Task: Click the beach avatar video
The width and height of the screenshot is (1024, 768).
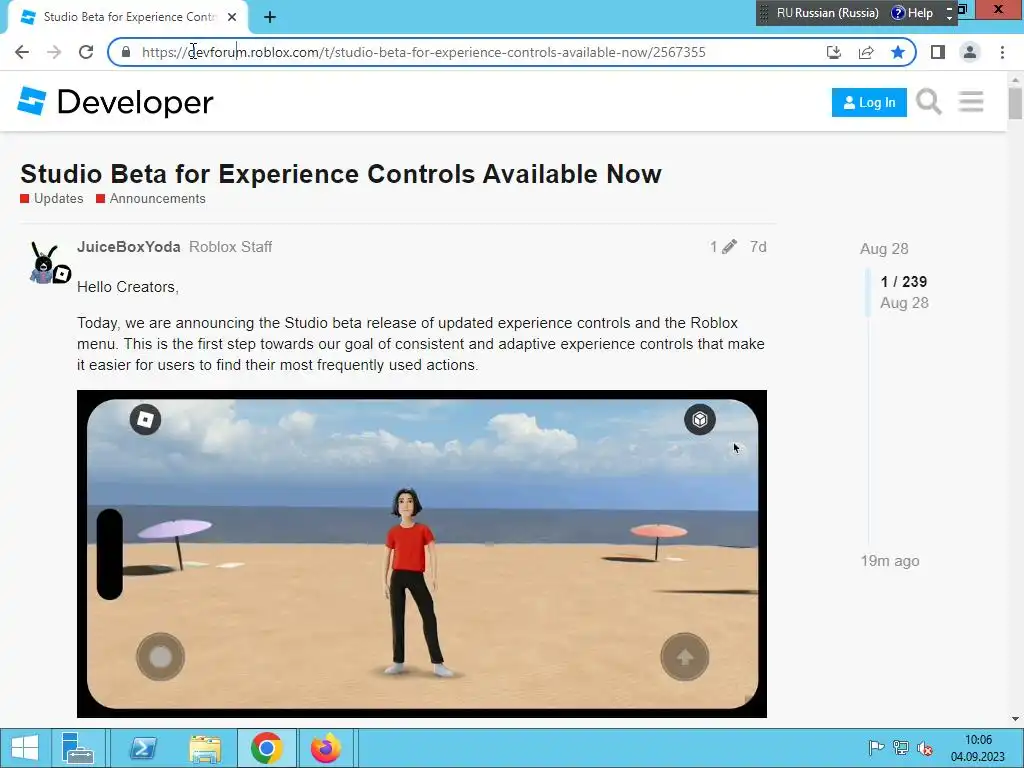Action: pyautogui.click(x=422, y=554)
